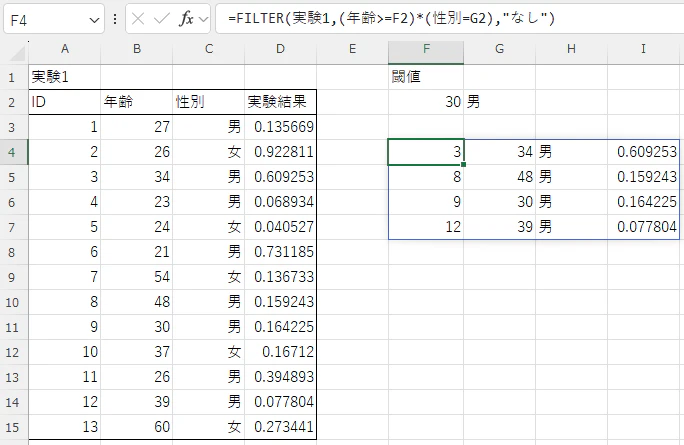Expand the dropdown arrow next to fx
The height and width of the screenshot is (445, 684).
203,19
